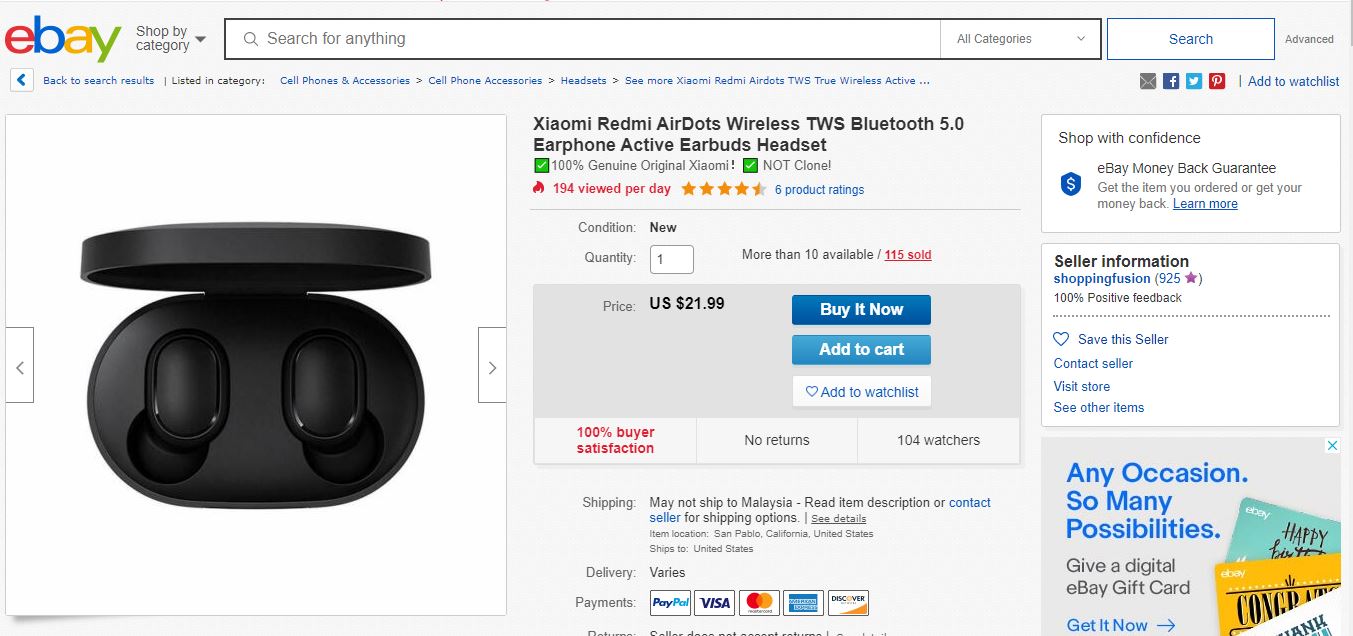
Task: Click the star rating icons
Action: point(724,189)
